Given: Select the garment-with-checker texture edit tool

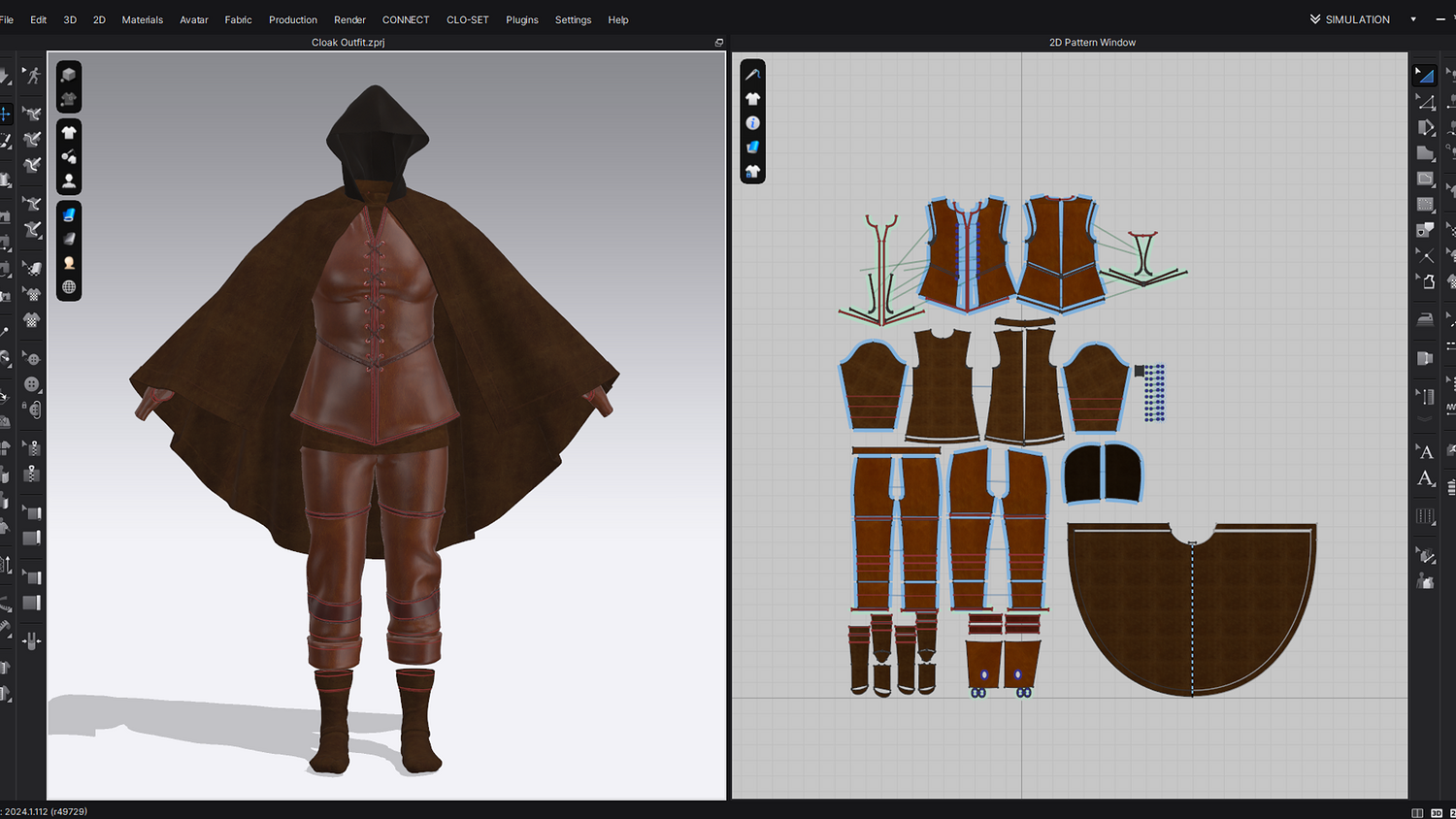Looking at the screenshot, I should click(x=32, y=295).
